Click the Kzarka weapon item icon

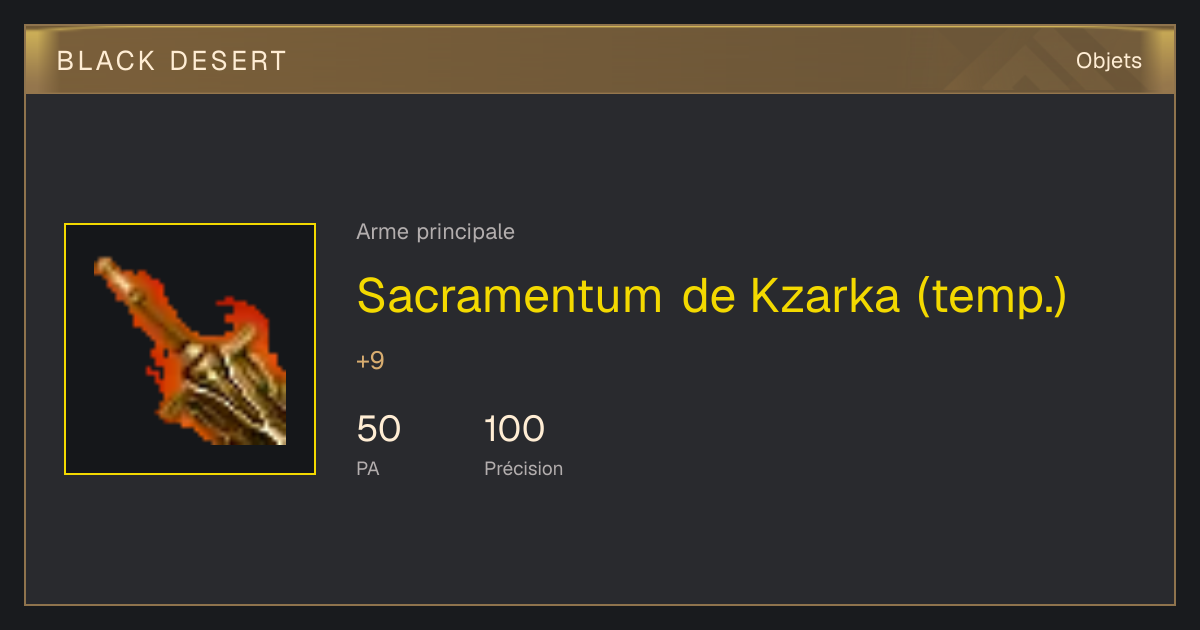(x=190, y=350)
